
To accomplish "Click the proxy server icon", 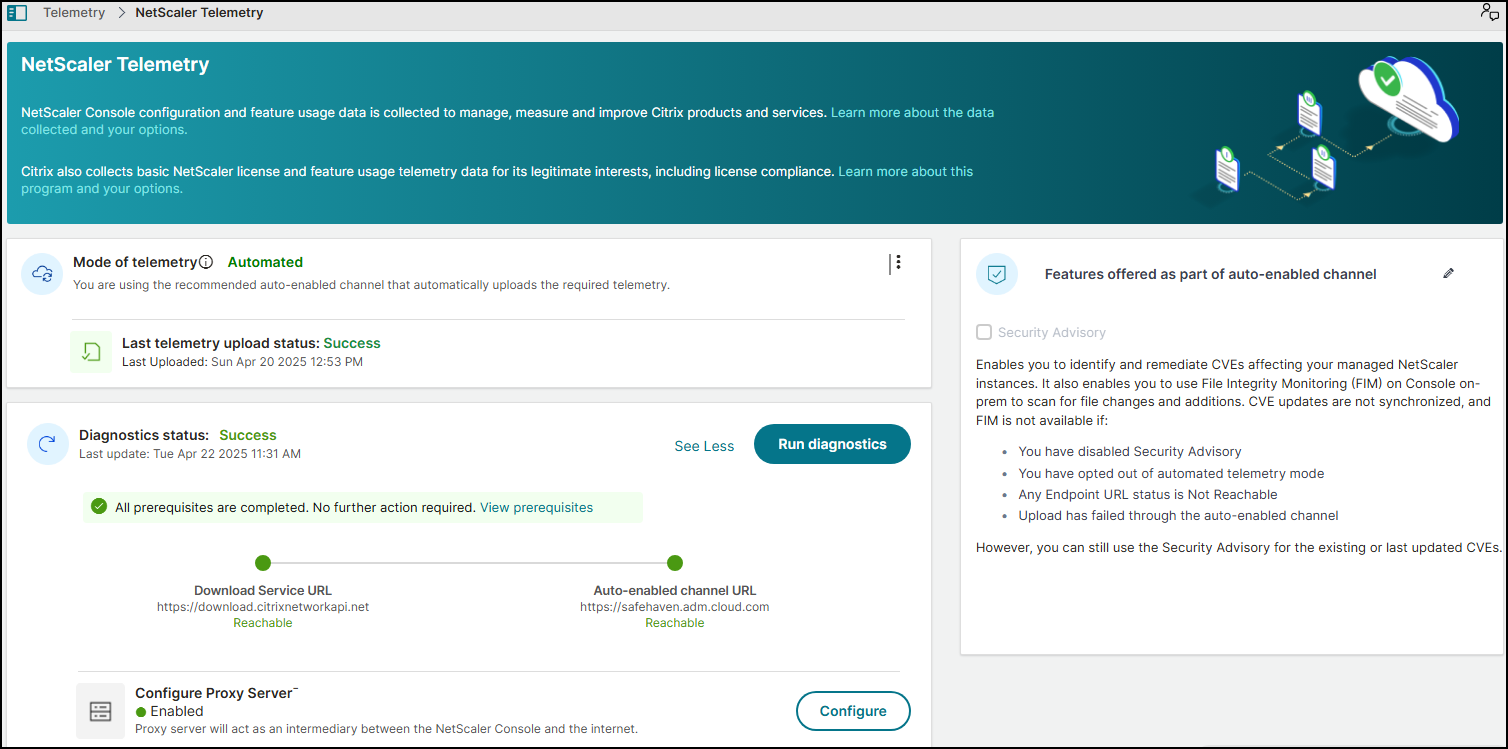I will (x=101, y=711).
